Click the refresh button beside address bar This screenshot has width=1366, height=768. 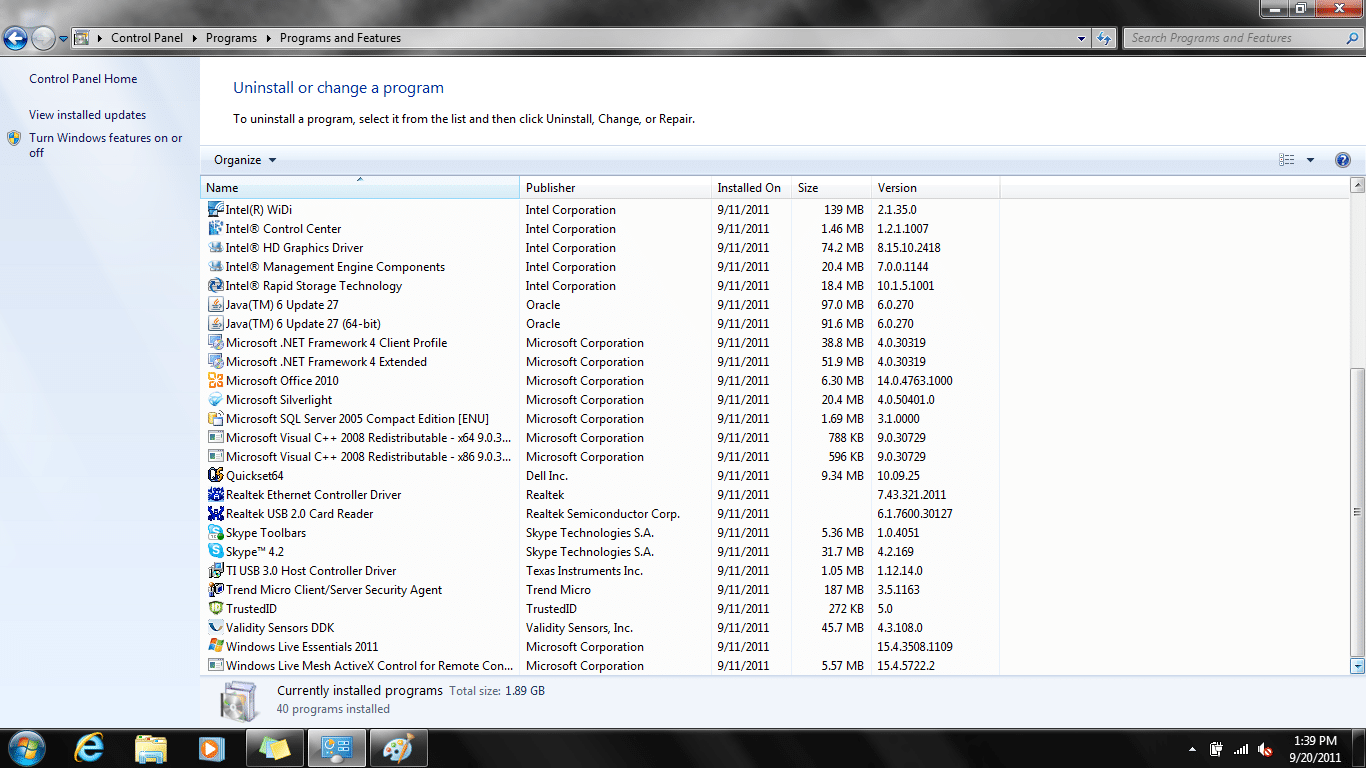1104,38
